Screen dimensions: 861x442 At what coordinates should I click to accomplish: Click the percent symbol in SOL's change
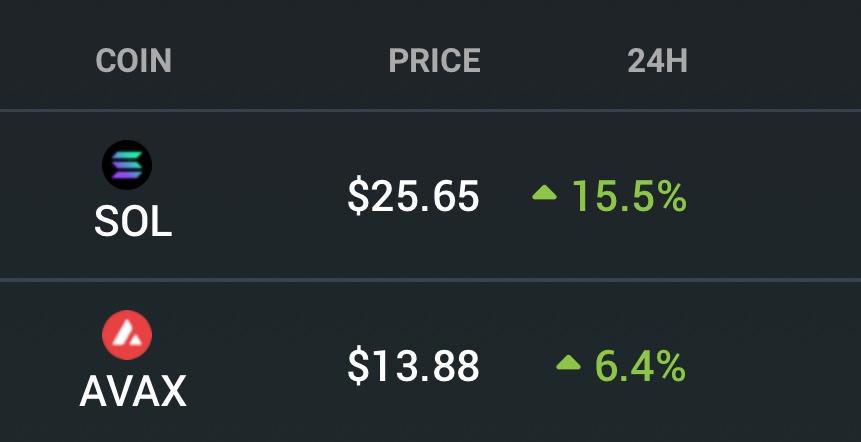(x=673, y=197)
